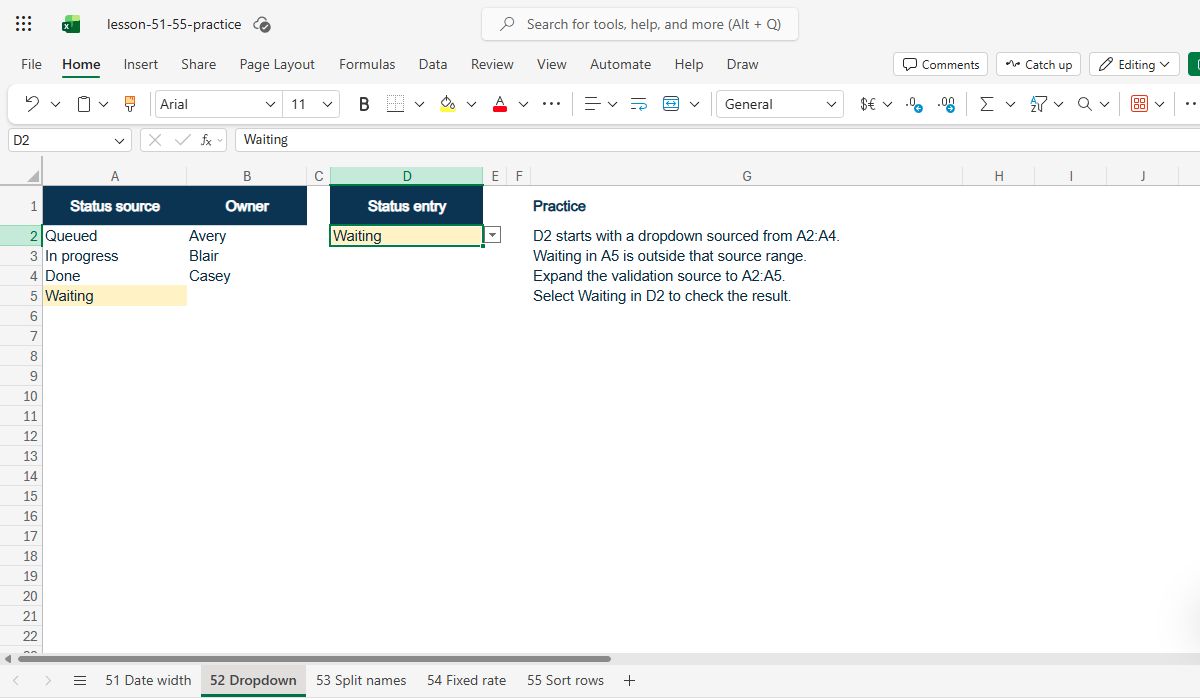
Task: Click the formula bar cancel X icon
Action: [x=155, y=140]
